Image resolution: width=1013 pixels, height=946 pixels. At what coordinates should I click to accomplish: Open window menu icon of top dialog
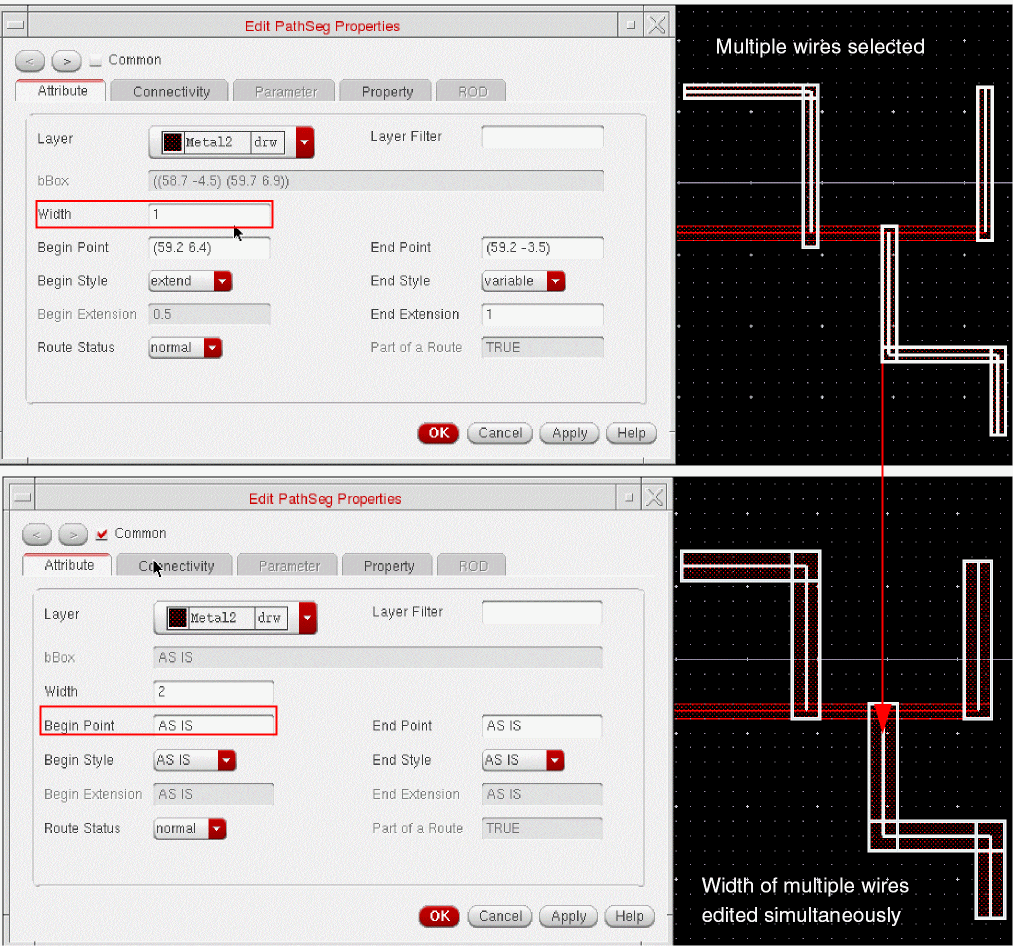14,25
